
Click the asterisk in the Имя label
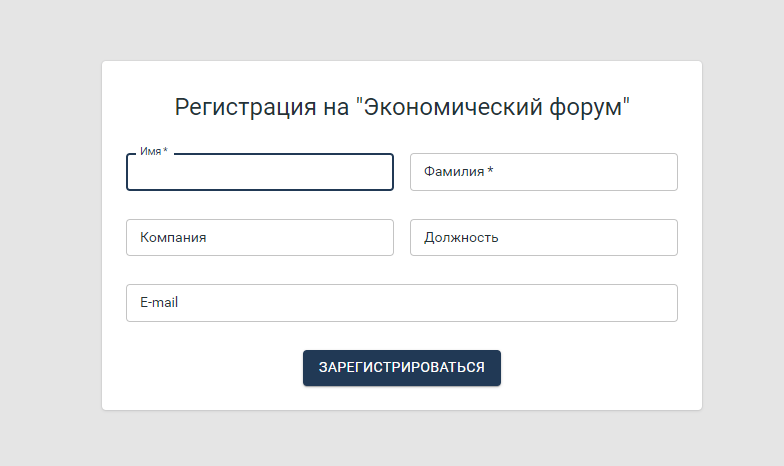pos(165,151)
